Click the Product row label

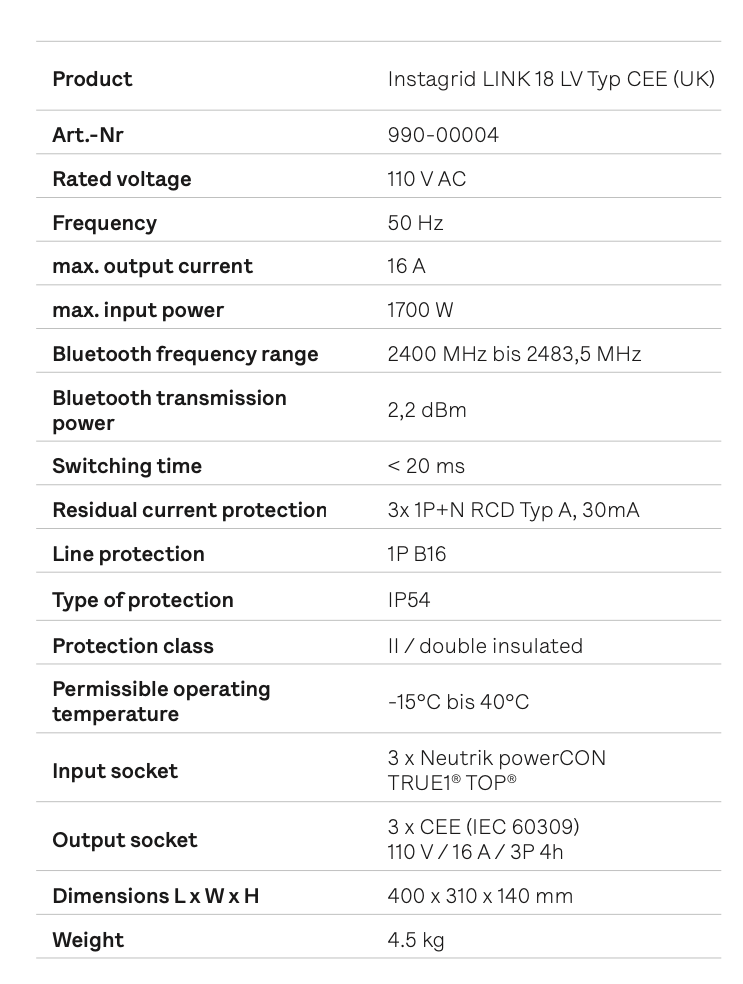(x=92, y=79)
